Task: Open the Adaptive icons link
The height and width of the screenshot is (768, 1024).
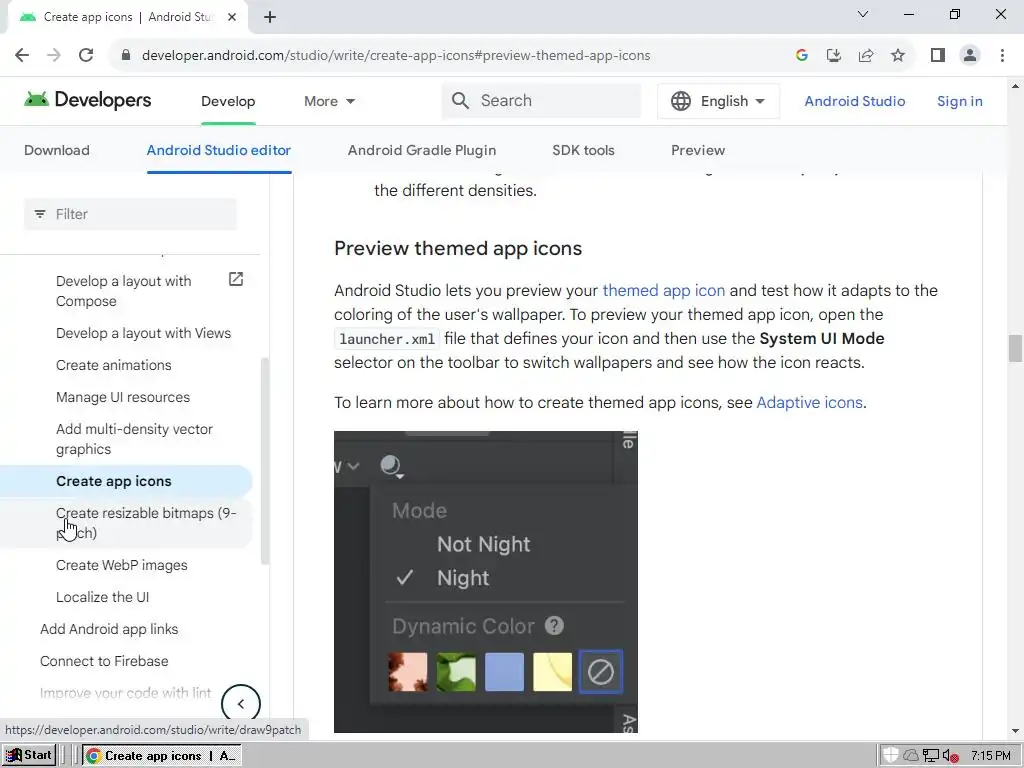Action: (809, 402)
